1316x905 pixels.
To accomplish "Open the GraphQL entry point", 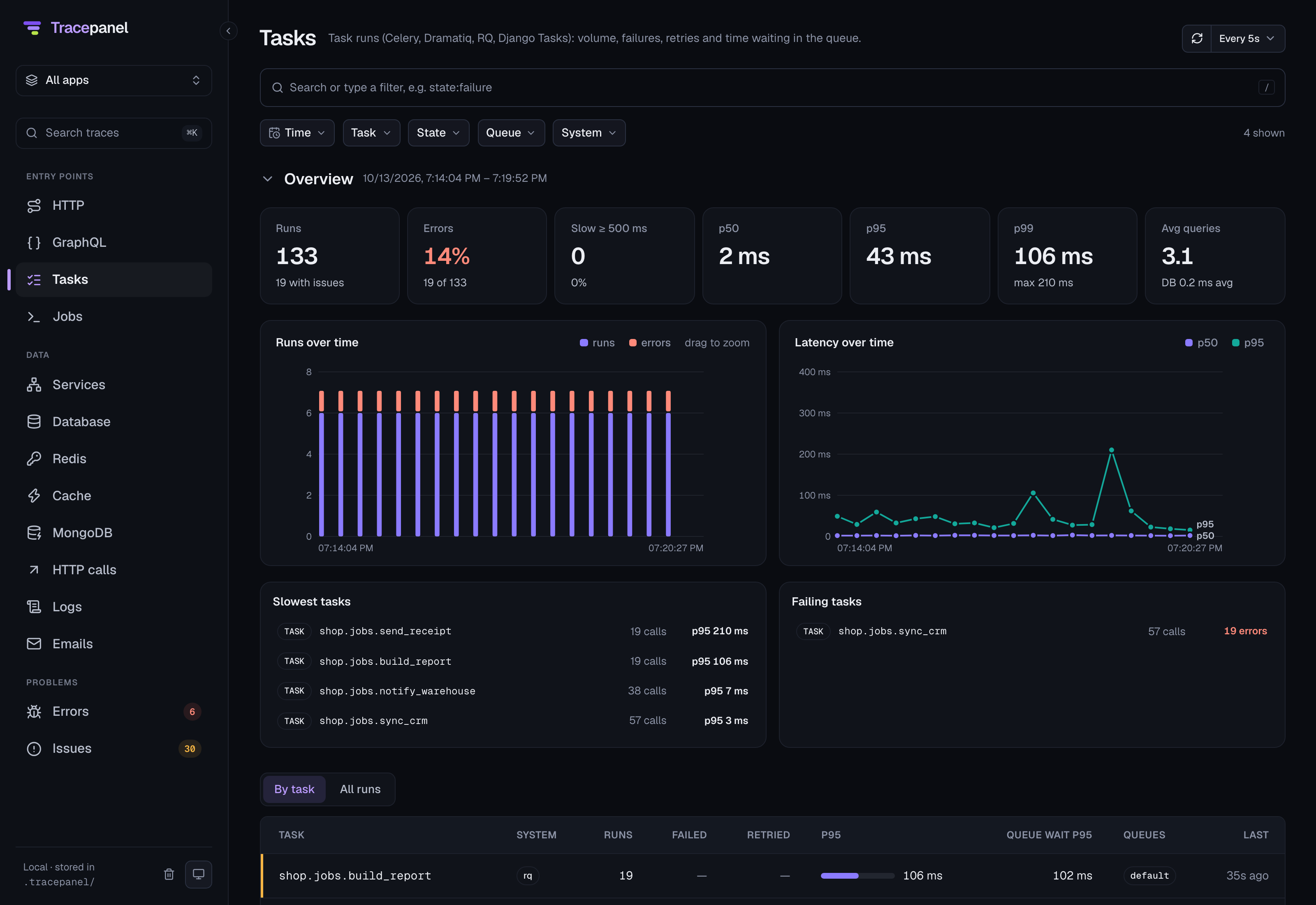I will point(114,242).
